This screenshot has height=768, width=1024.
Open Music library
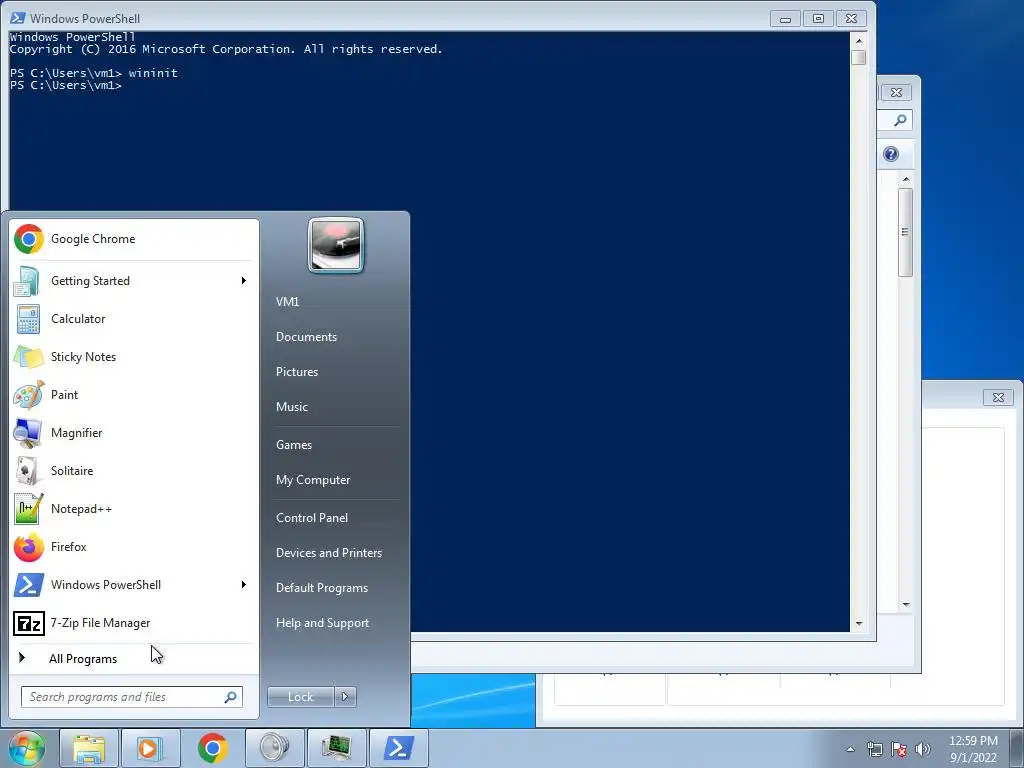coord(292,407)
